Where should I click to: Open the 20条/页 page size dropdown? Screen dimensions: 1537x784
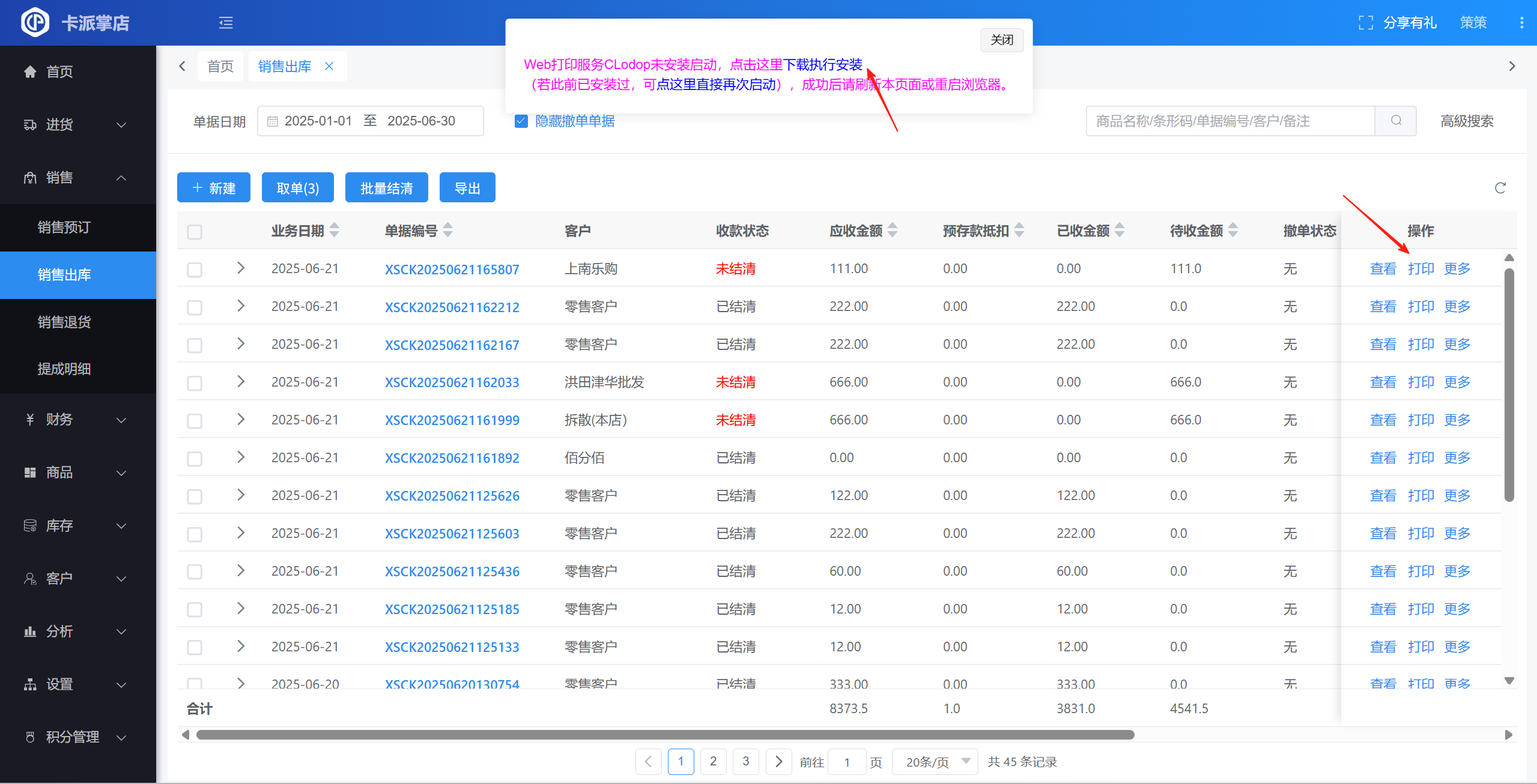coord(935,761)
